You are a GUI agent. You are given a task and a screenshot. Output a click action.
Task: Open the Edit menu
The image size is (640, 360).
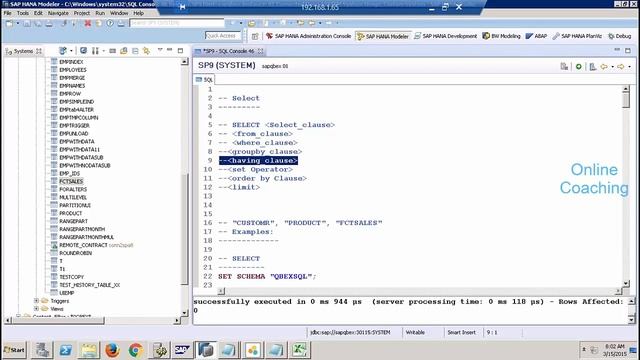coord(38,13)
